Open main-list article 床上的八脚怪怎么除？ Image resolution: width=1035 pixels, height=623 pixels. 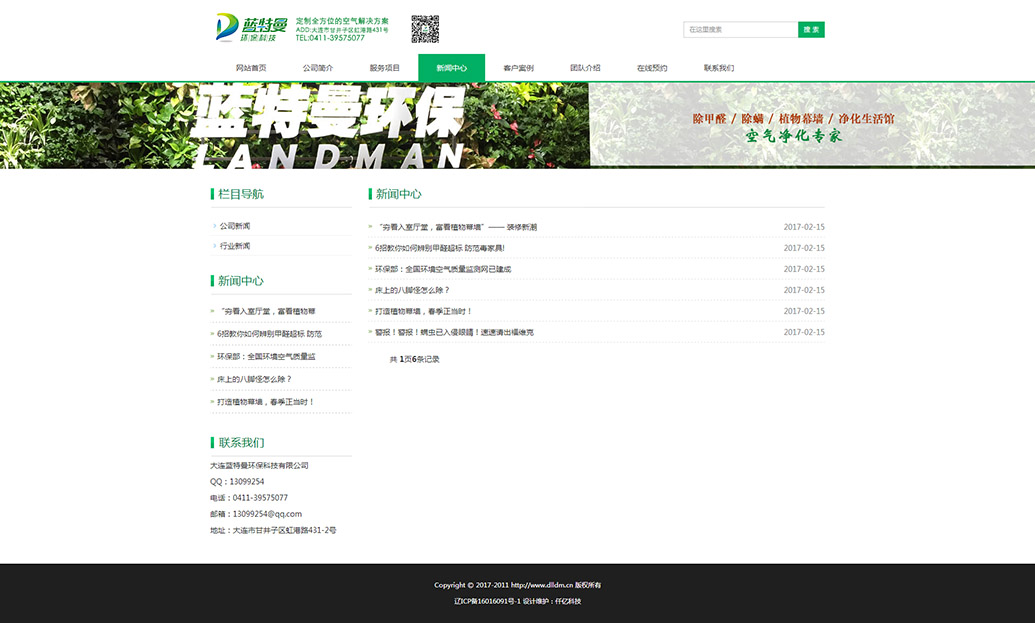click(412, 290)
